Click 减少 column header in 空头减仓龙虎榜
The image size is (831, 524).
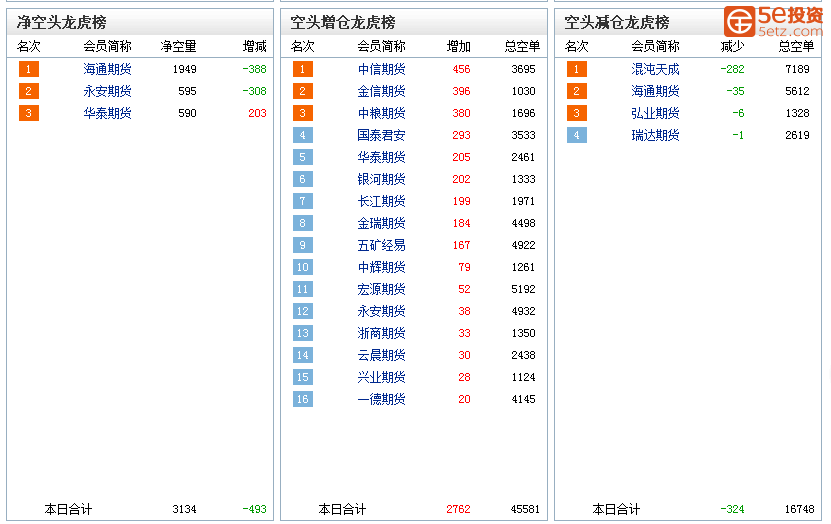click(x=732, y=47)
